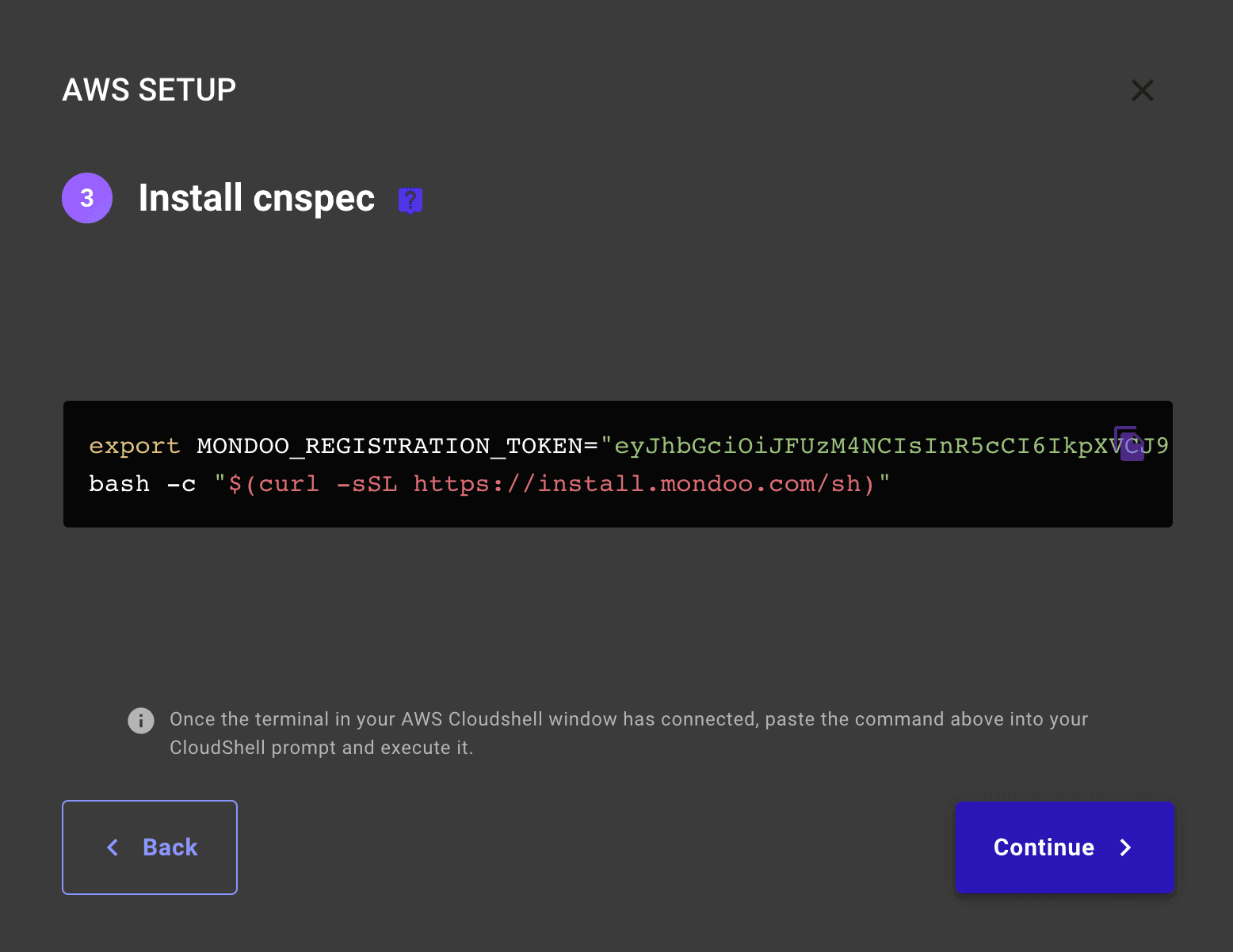
Task: Click the info circle beside the CloudShell instructions
Action: point(141,720)
